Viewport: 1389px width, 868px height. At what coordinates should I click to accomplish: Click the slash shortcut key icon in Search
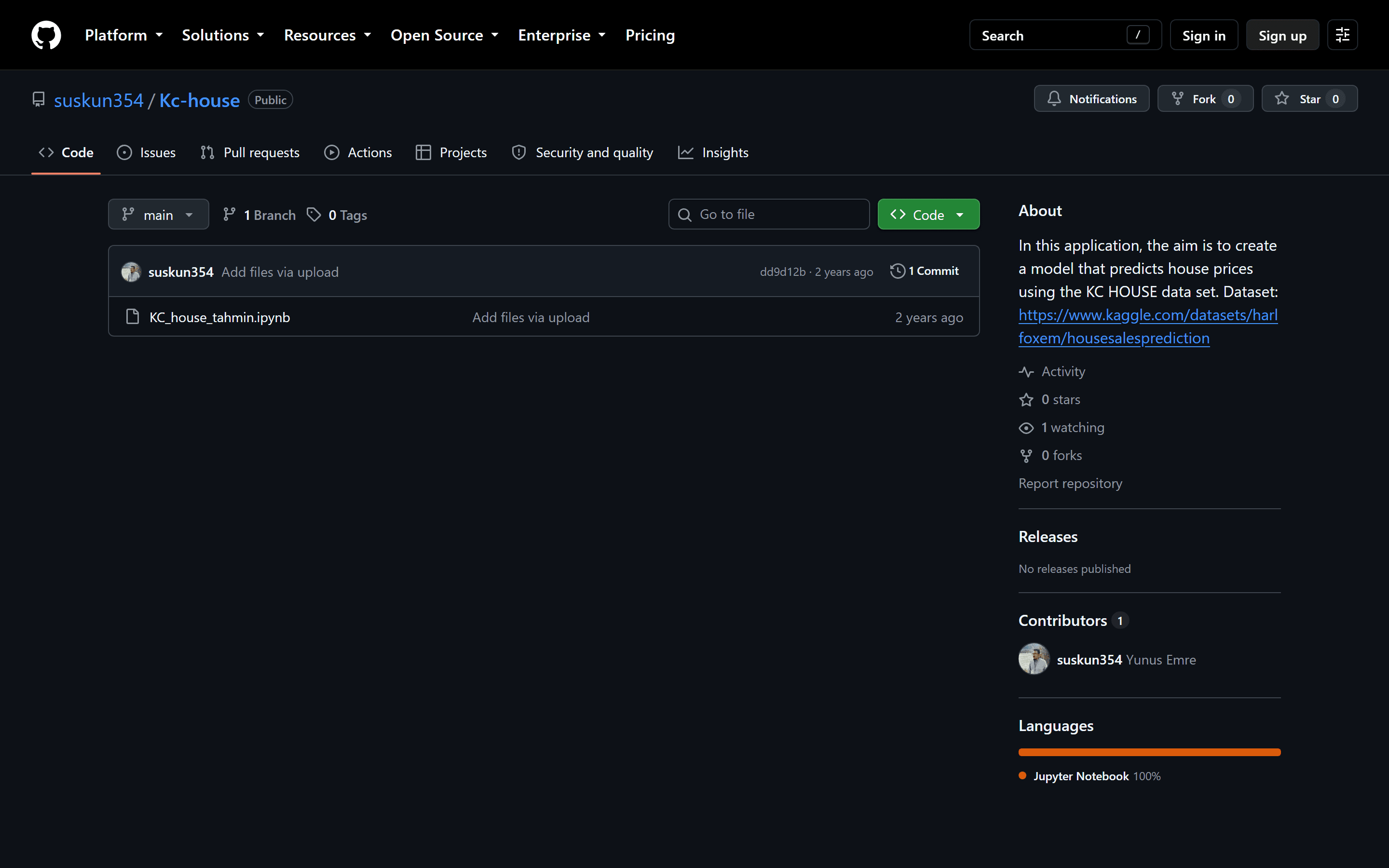coord(1138,35)
